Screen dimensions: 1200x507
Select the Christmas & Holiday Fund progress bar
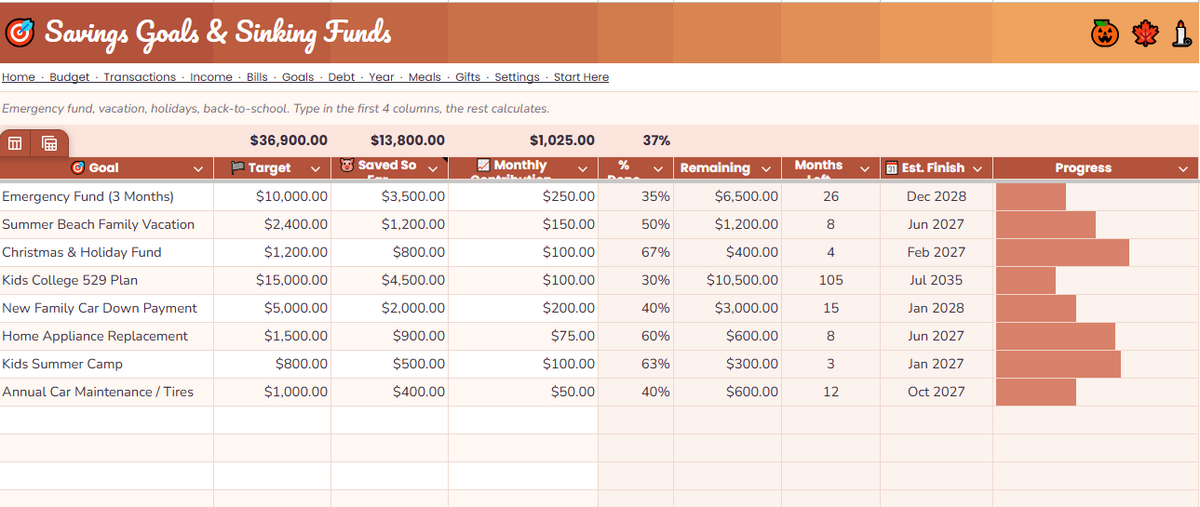[1062, 252]
